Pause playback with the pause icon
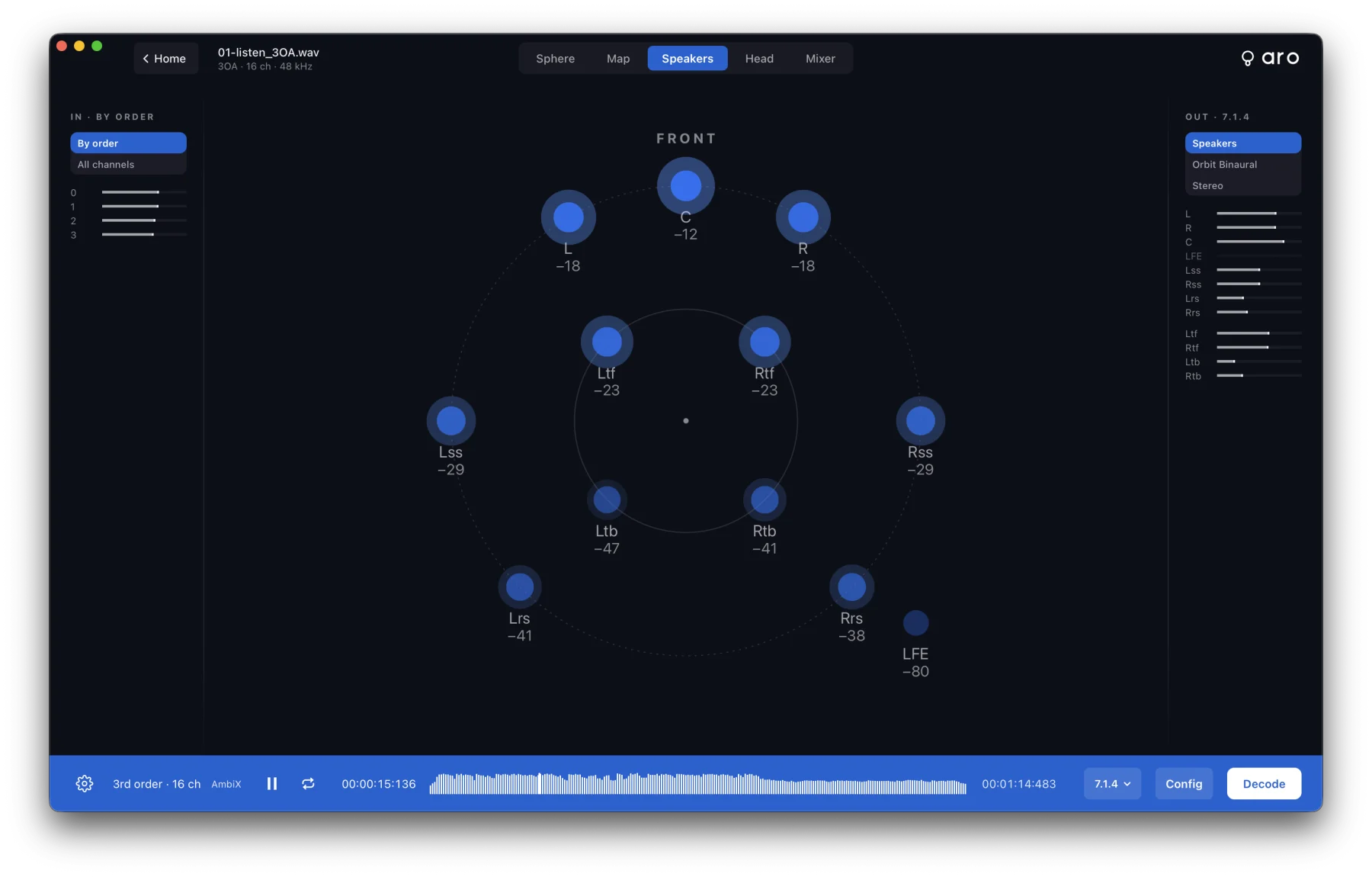Viewport: 1372px width, 877px height. click(272, 784)
